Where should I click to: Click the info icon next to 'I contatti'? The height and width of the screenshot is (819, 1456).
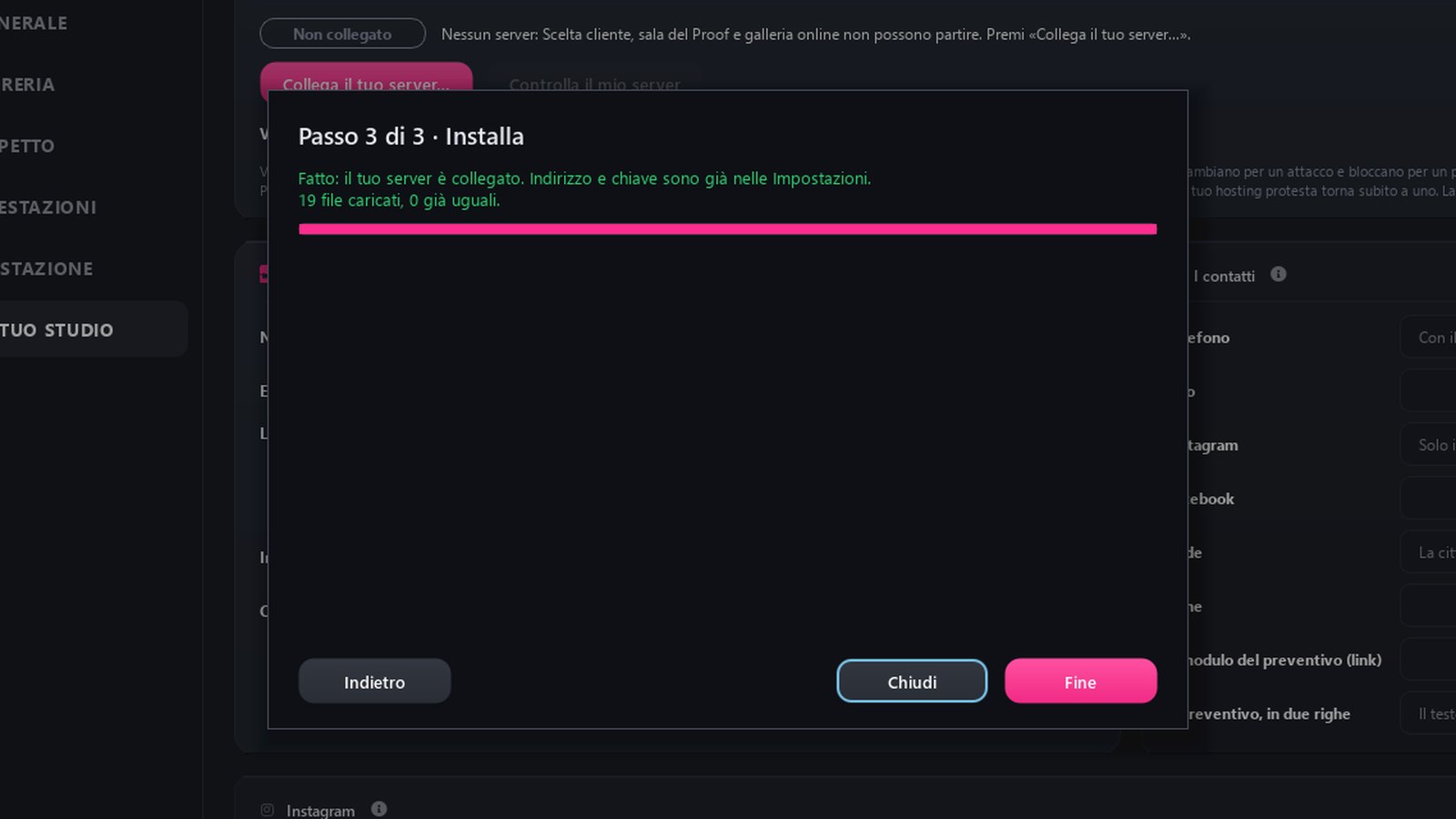click(1279, 274)
